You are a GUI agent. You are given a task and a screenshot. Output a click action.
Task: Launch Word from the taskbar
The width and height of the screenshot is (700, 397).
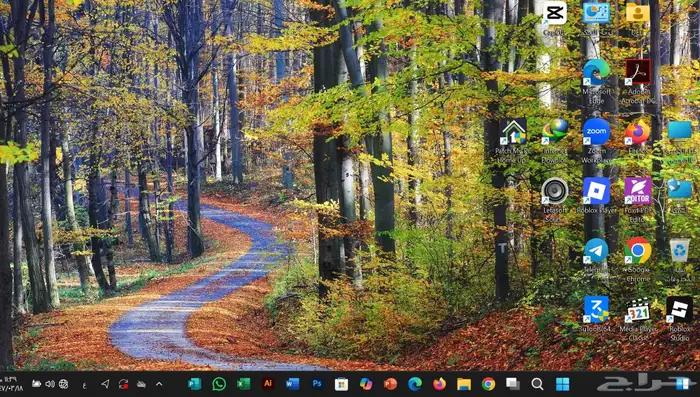coord(292,384)
